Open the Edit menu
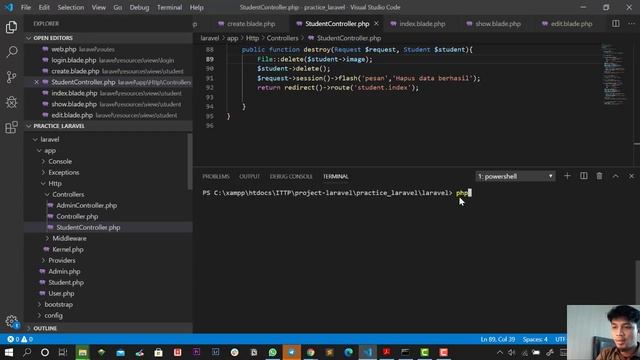Viewport: 640px width, 360px height. (x=44, y=7)
